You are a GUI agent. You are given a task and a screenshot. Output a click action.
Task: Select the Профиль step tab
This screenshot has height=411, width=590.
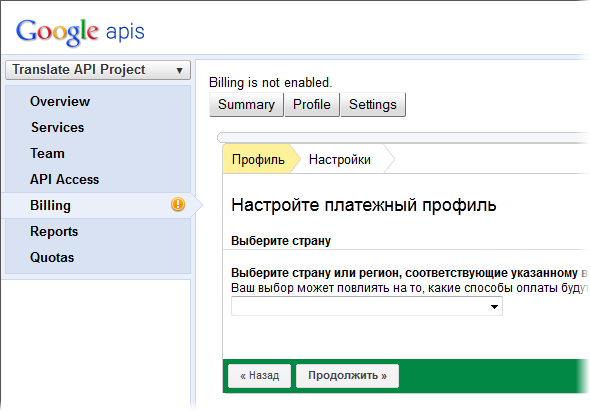click(259, 159)
